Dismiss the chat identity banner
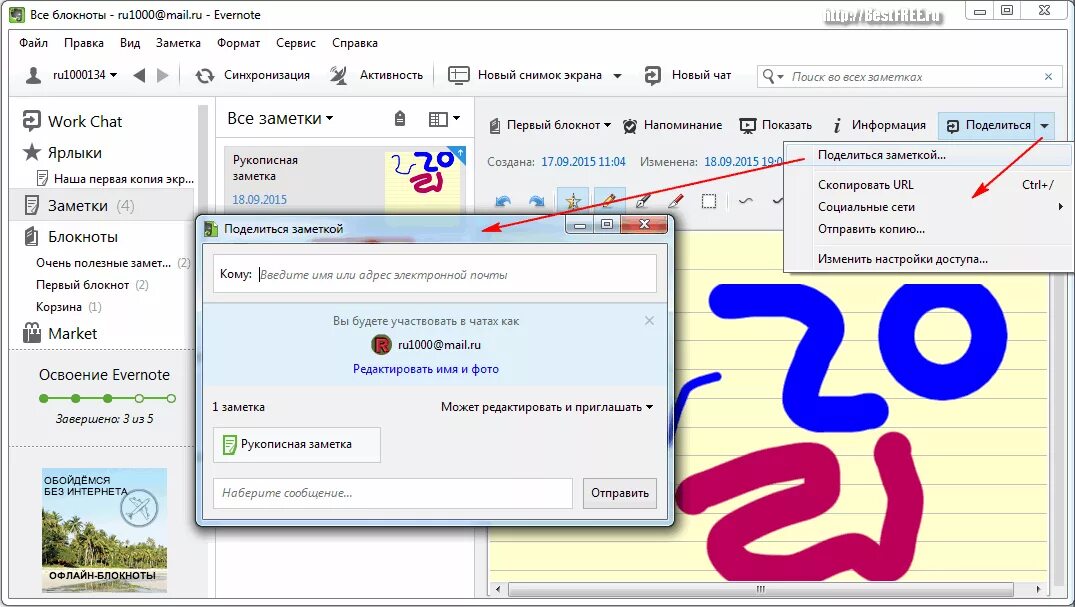Viewport: 1075px width, 607px height. tap(649, 320)
